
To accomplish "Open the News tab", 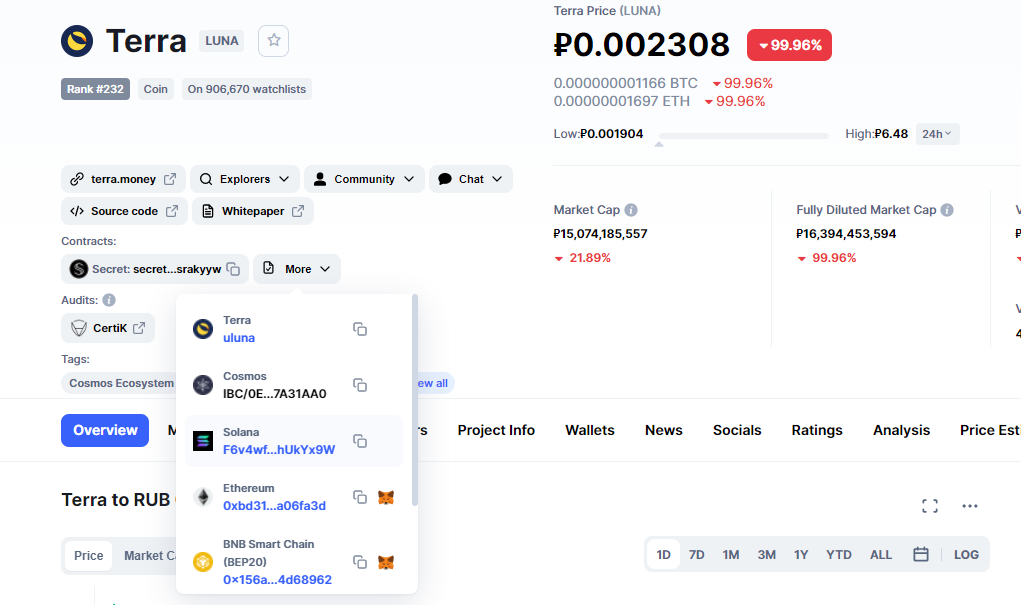I will pyautogui.click(x=664, y=430).
